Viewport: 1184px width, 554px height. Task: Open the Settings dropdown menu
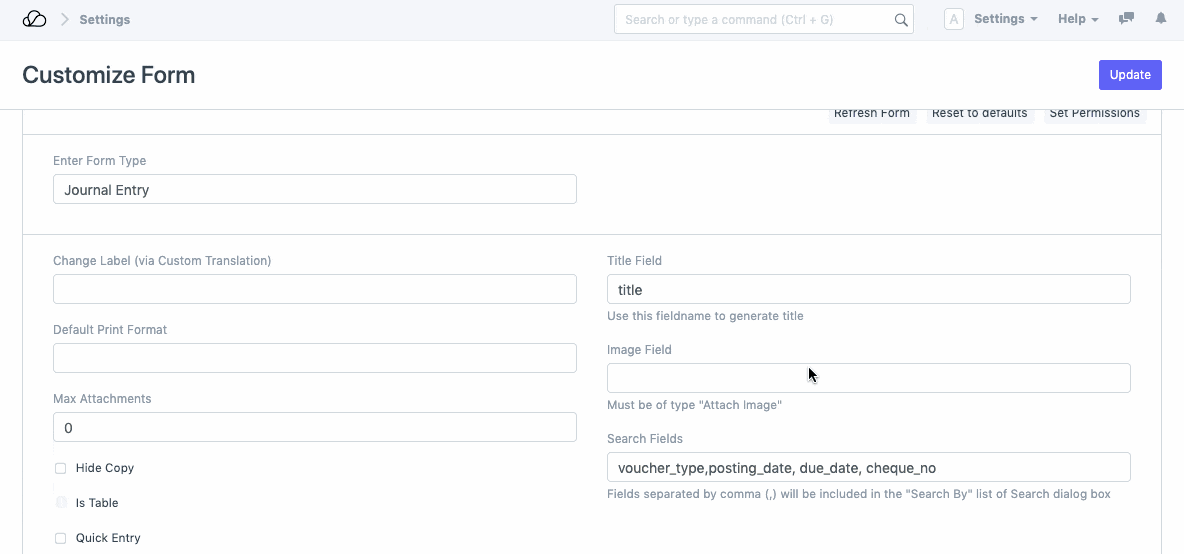pyautogui.click(x=1005, y=20)
